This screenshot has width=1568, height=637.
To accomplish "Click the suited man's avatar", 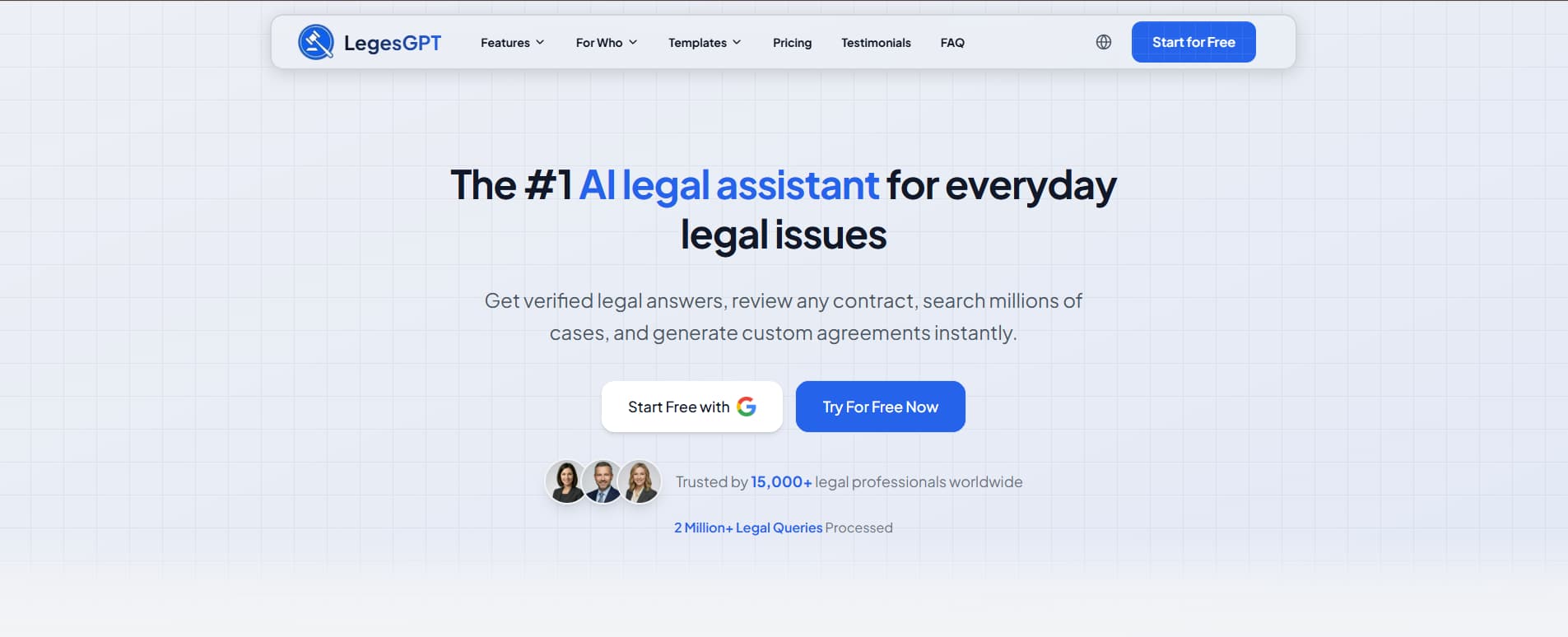I will click(x=603, y=482).
